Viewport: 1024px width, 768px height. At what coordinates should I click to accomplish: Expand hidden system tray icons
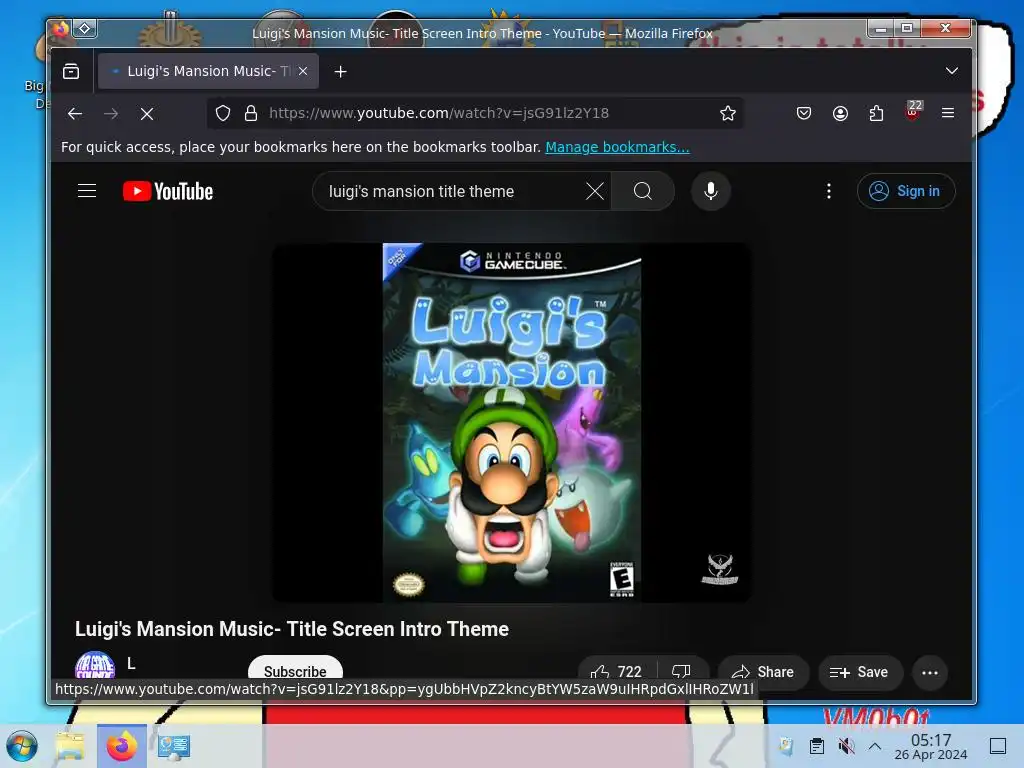click(x=875, y=746)
